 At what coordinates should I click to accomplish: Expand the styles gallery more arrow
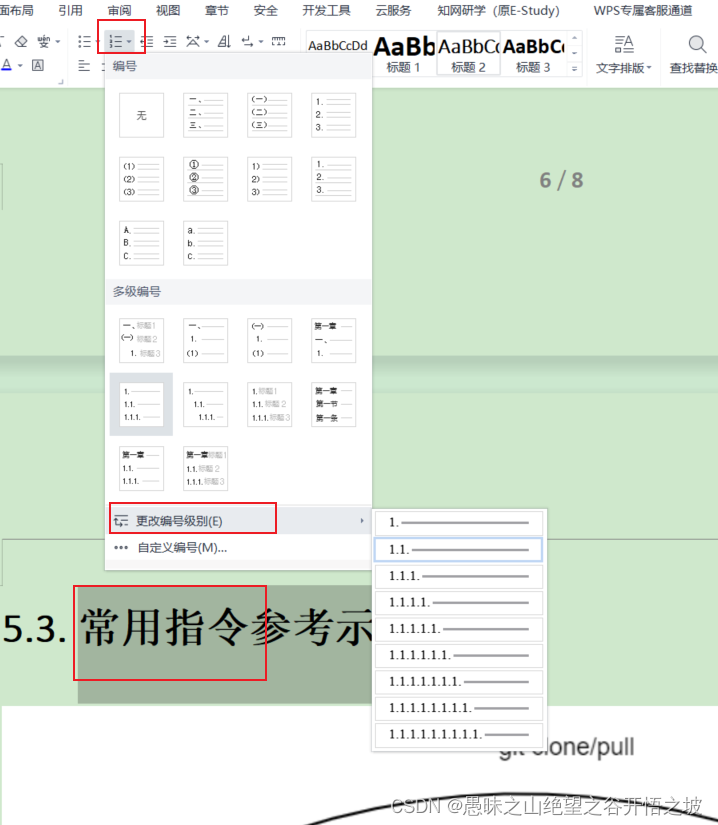pos(574,69)
